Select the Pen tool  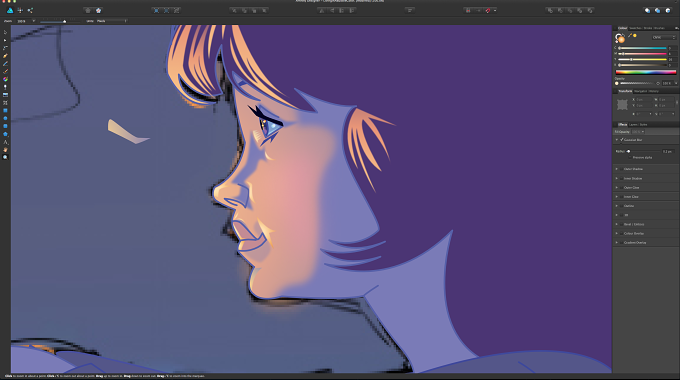click(5, 56)
